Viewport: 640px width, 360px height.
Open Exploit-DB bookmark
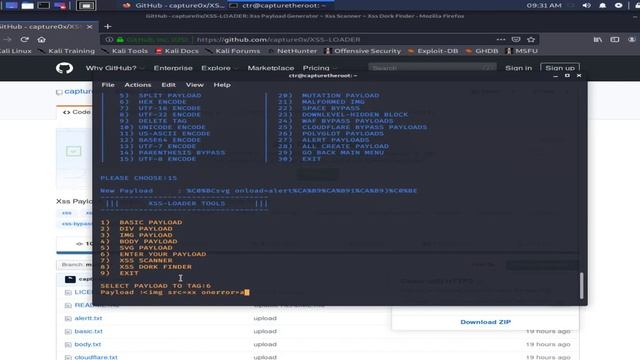click(433, 51)
